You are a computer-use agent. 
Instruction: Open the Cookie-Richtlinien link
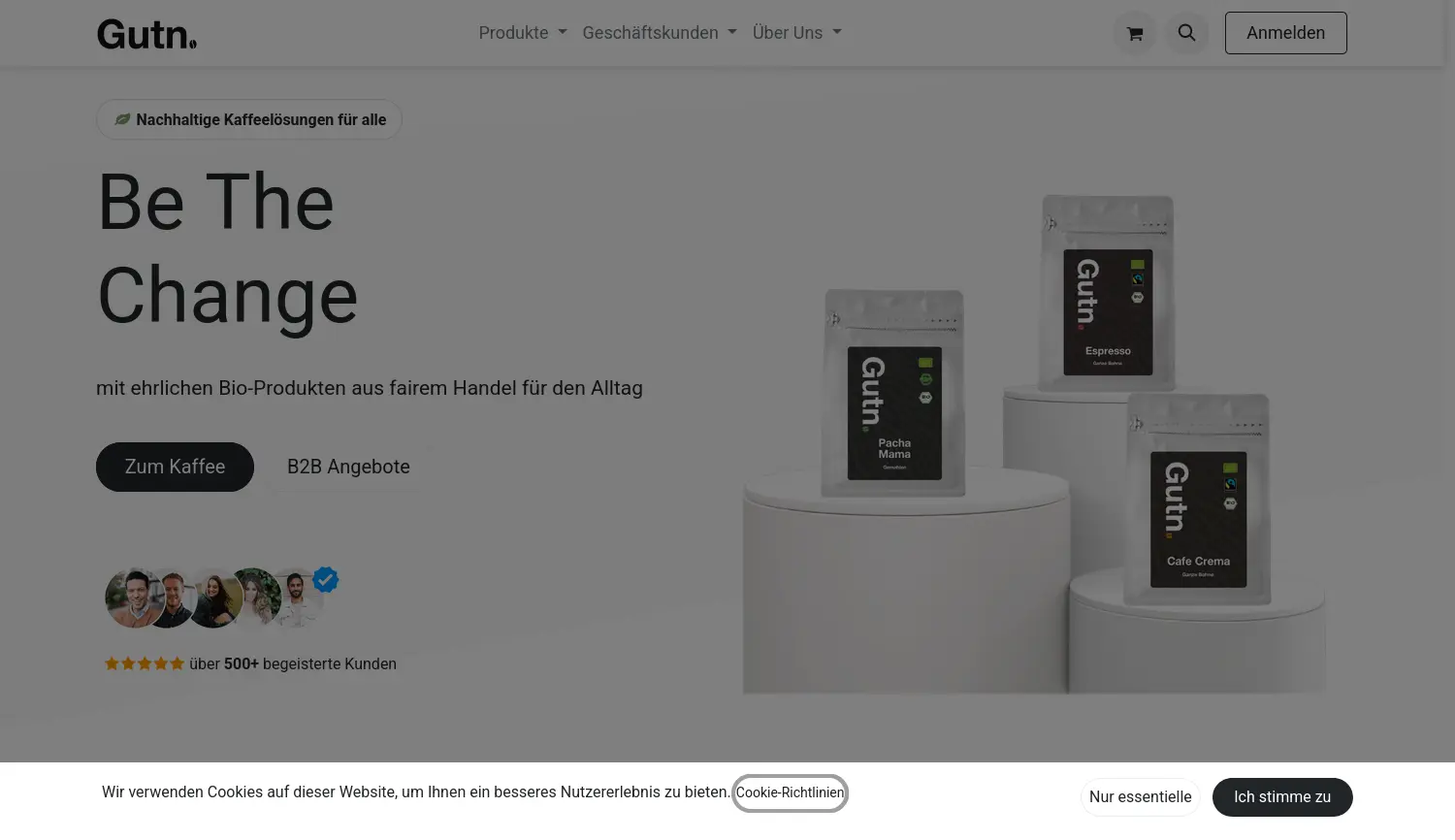point(790,792)
